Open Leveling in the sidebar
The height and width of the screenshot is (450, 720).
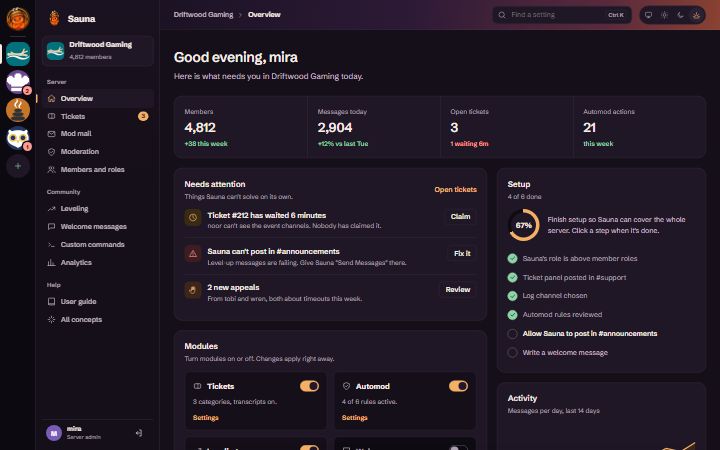(x=98, y=208)
